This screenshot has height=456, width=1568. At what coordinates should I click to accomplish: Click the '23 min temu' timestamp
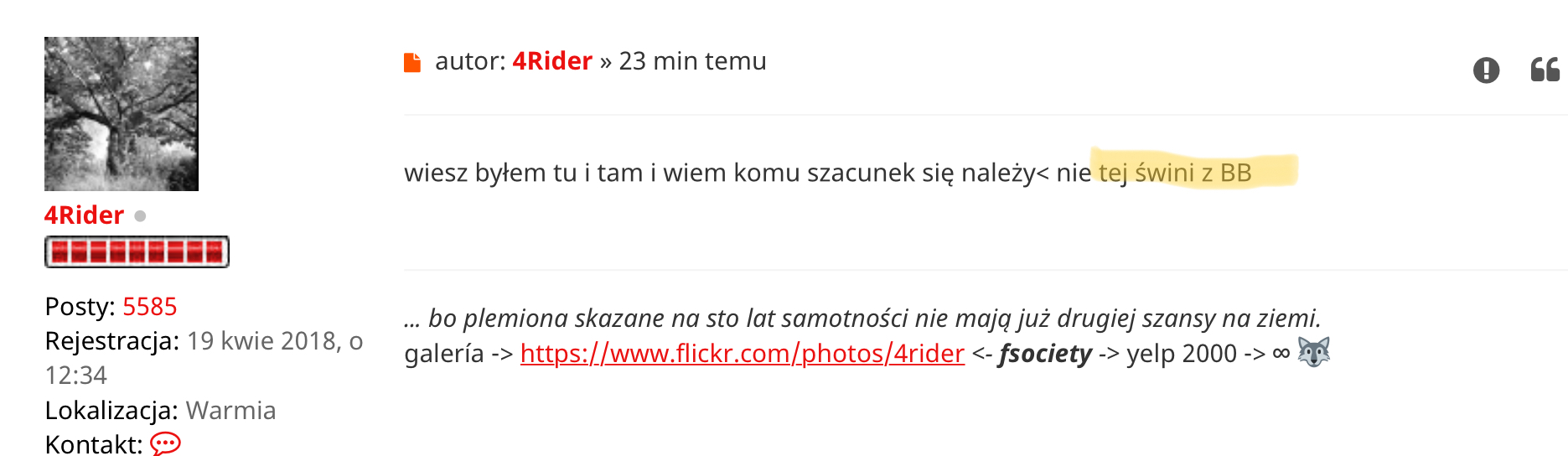click(x=692, y=61)
